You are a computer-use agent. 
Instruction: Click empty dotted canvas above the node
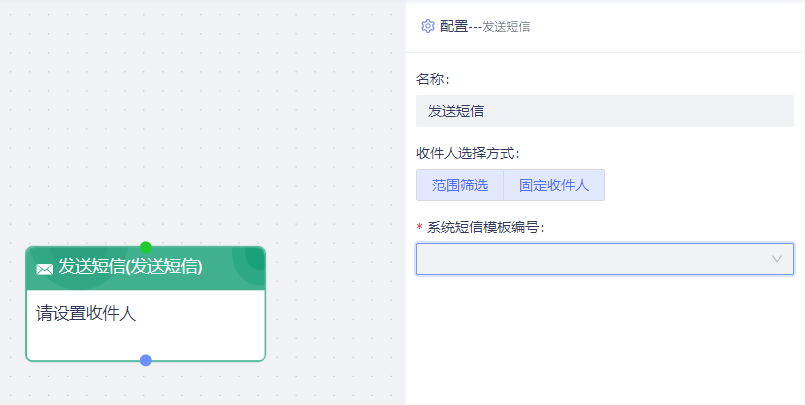coord(150,120)
